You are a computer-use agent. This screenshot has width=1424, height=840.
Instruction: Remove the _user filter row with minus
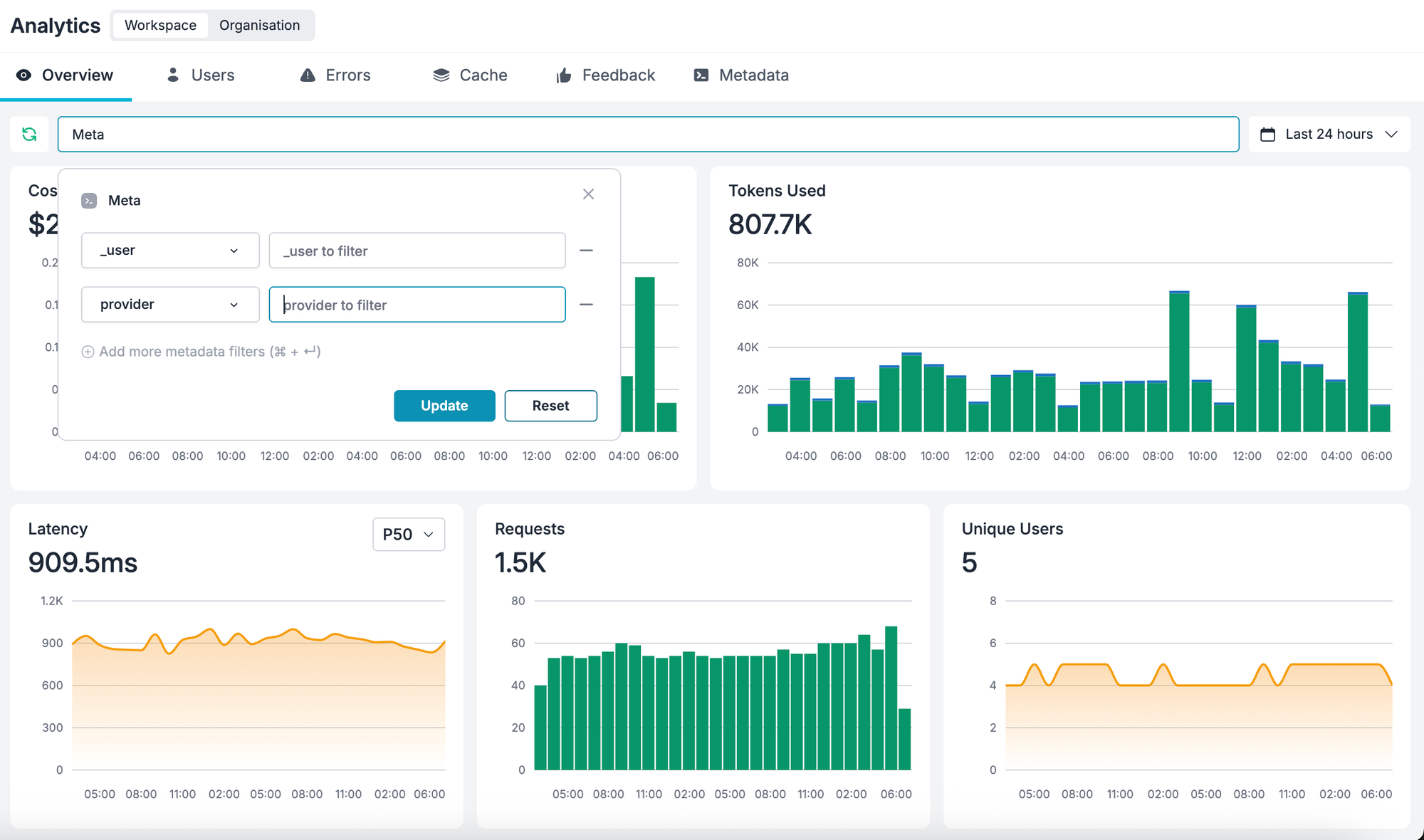(586, 251)
